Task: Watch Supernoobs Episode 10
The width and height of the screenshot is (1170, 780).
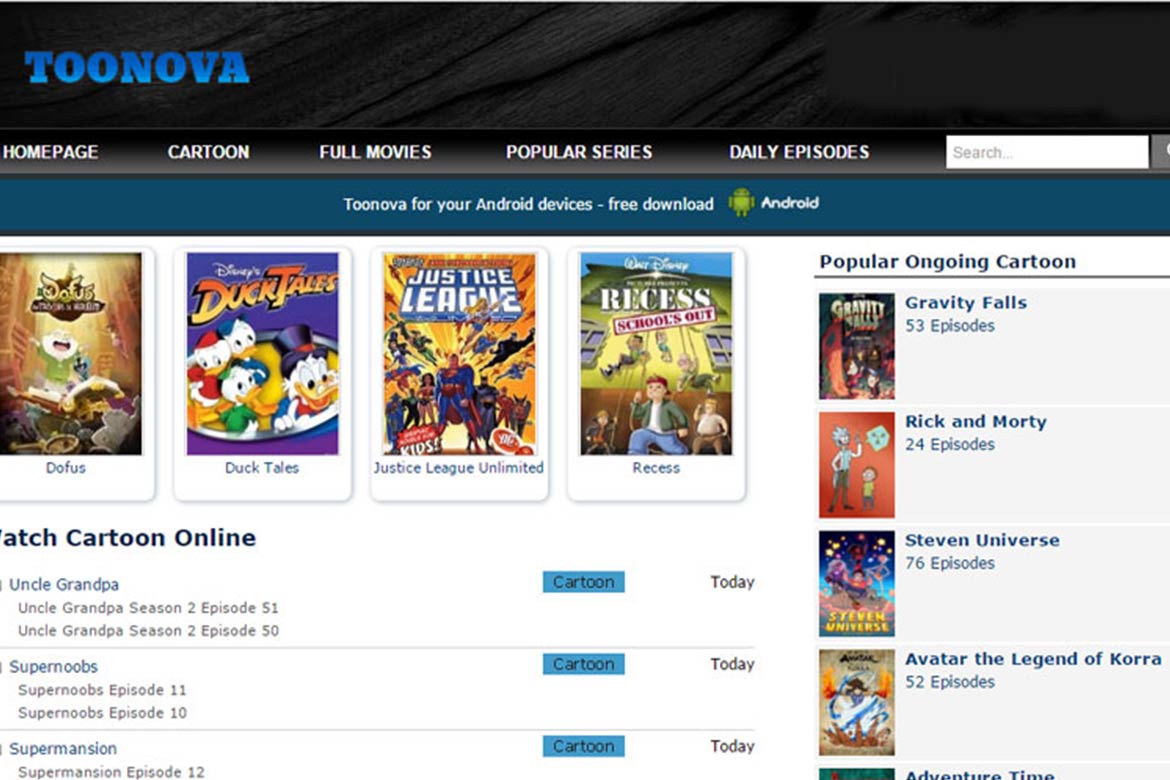Action: coord(102,713)
